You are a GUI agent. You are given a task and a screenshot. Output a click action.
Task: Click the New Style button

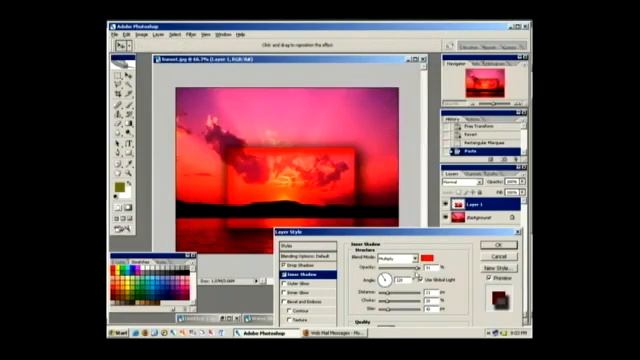pos(499,268)
